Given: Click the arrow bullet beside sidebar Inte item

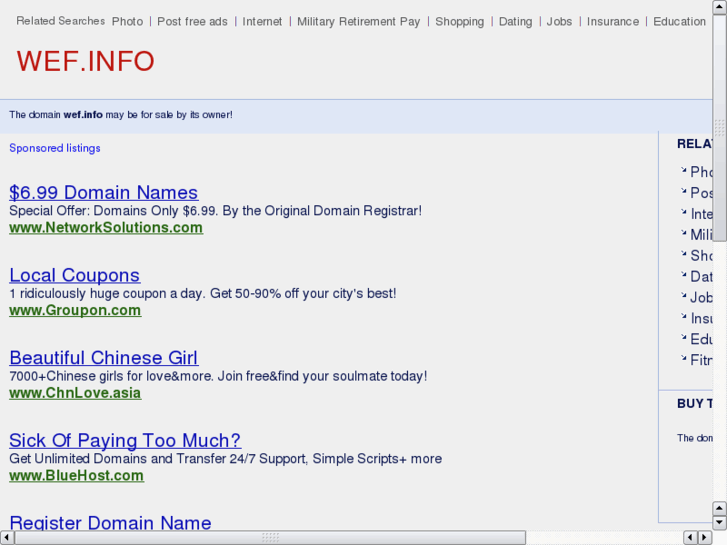Looking at the screenshot, I should click(x=683, y=212).
